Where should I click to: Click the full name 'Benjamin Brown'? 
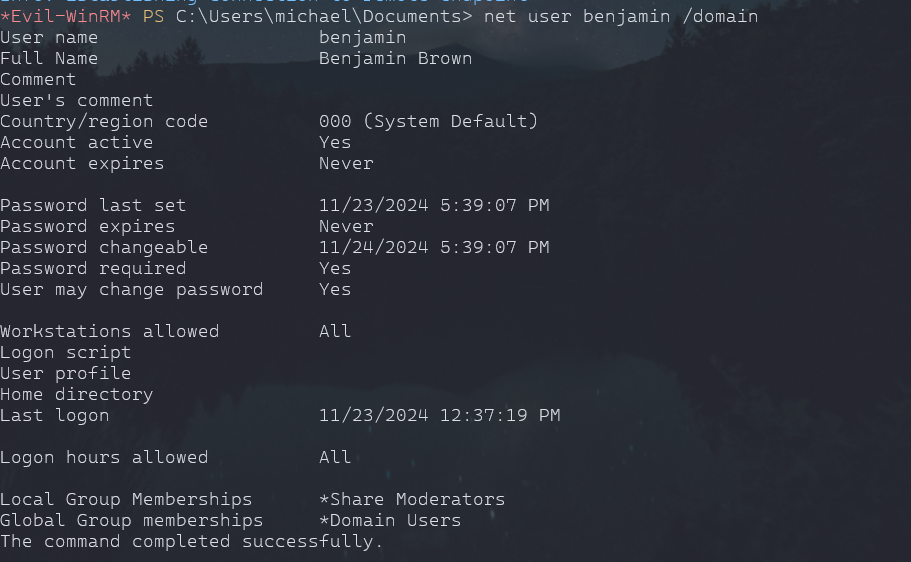pyautogui.click(x=395, y=58)
